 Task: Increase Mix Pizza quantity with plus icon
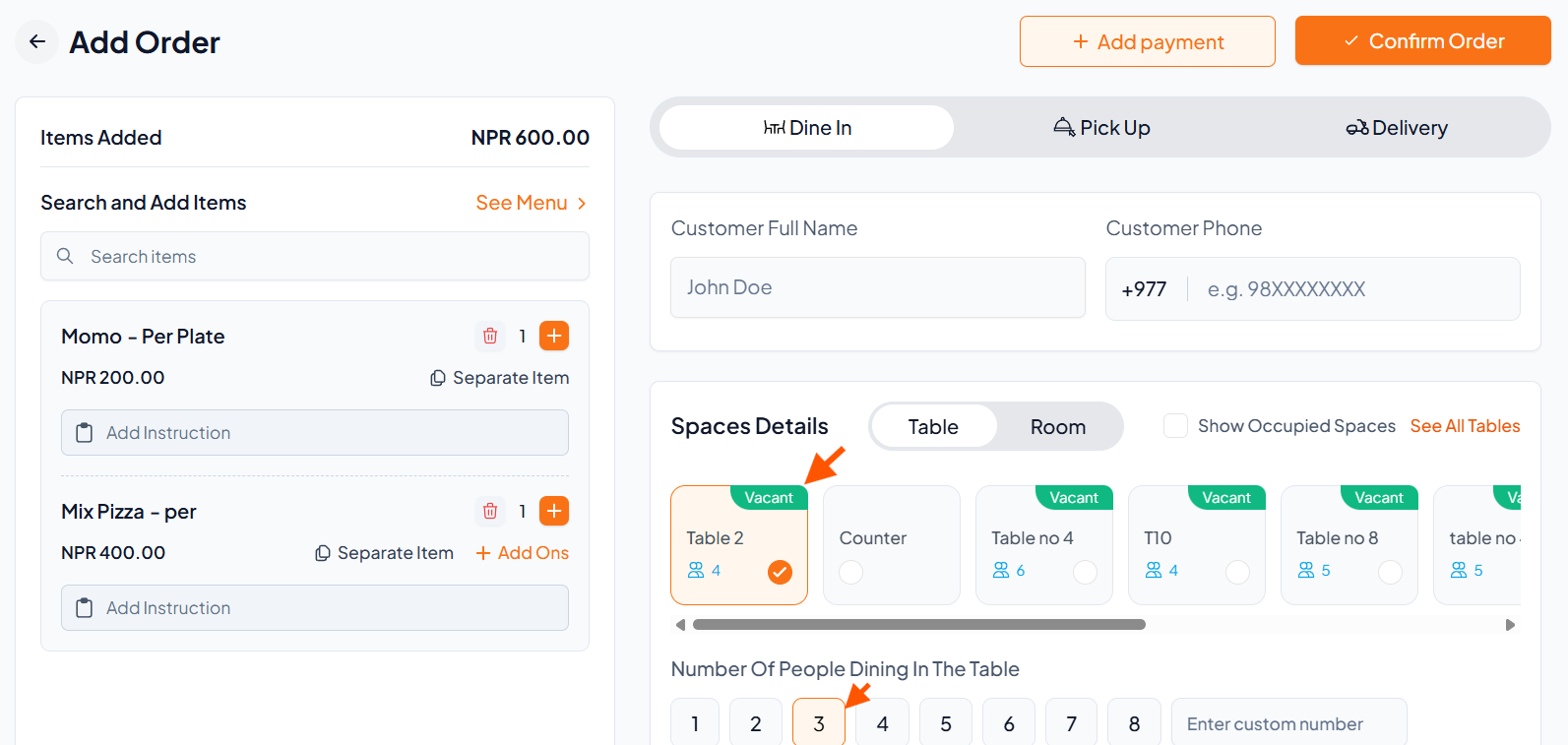click(x=554, y=511)
